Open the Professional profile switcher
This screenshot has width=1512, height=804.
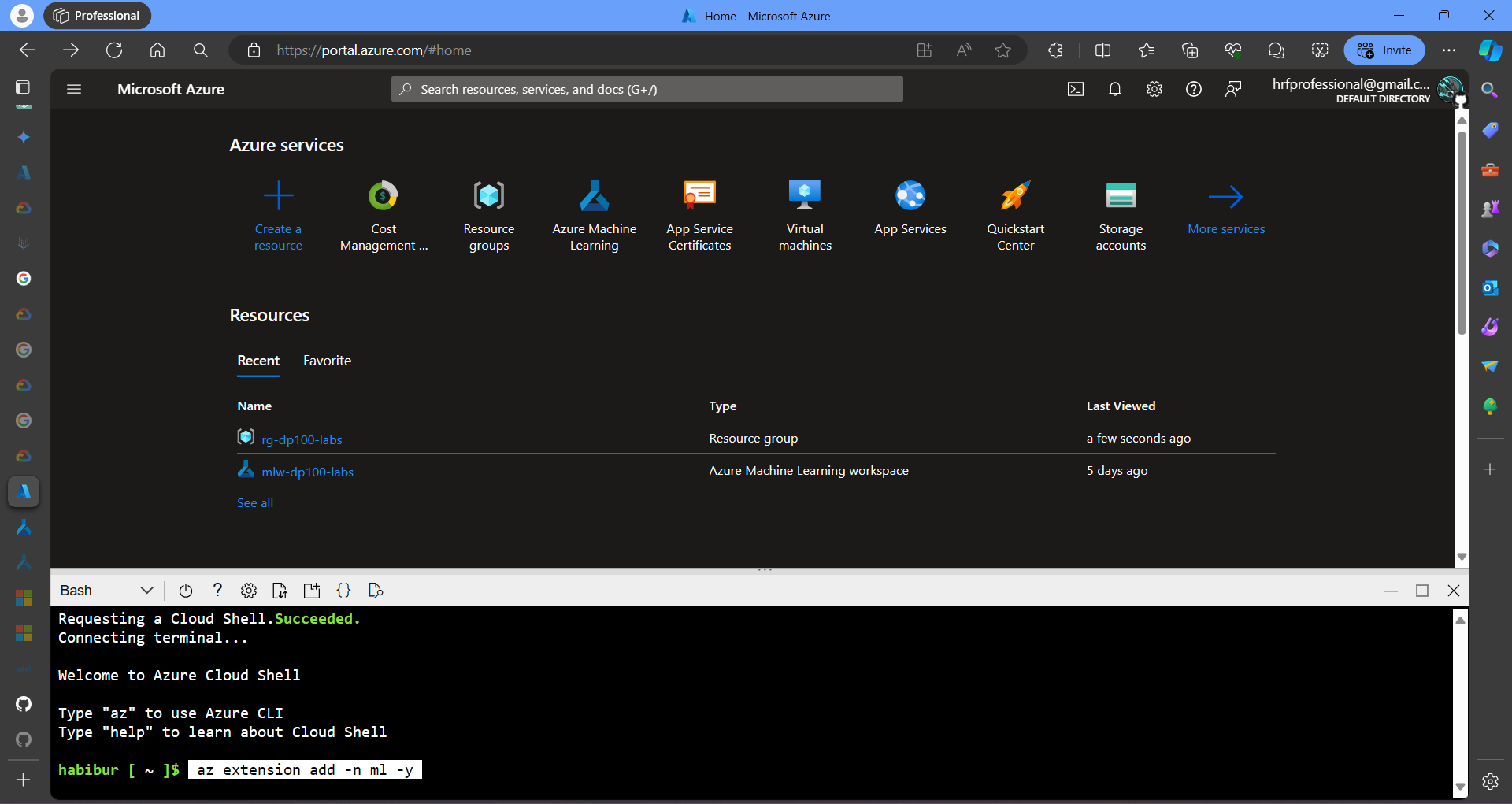[98, 16]
